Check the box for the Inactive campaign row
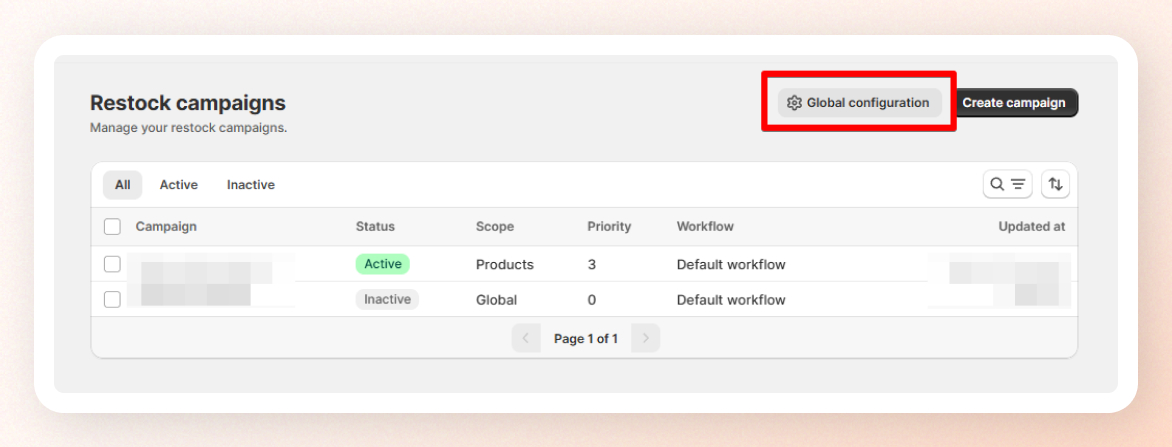 click(112, 299)
